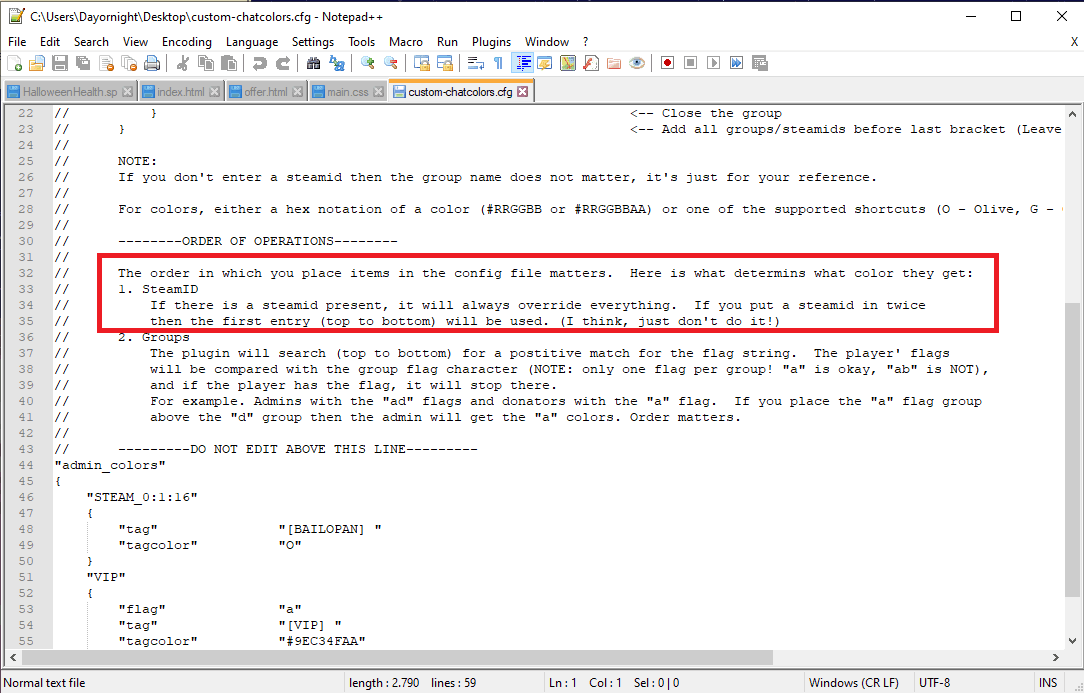Click the Undo arrow icon
Screen dimensions: 1084x694
[260, 63]
